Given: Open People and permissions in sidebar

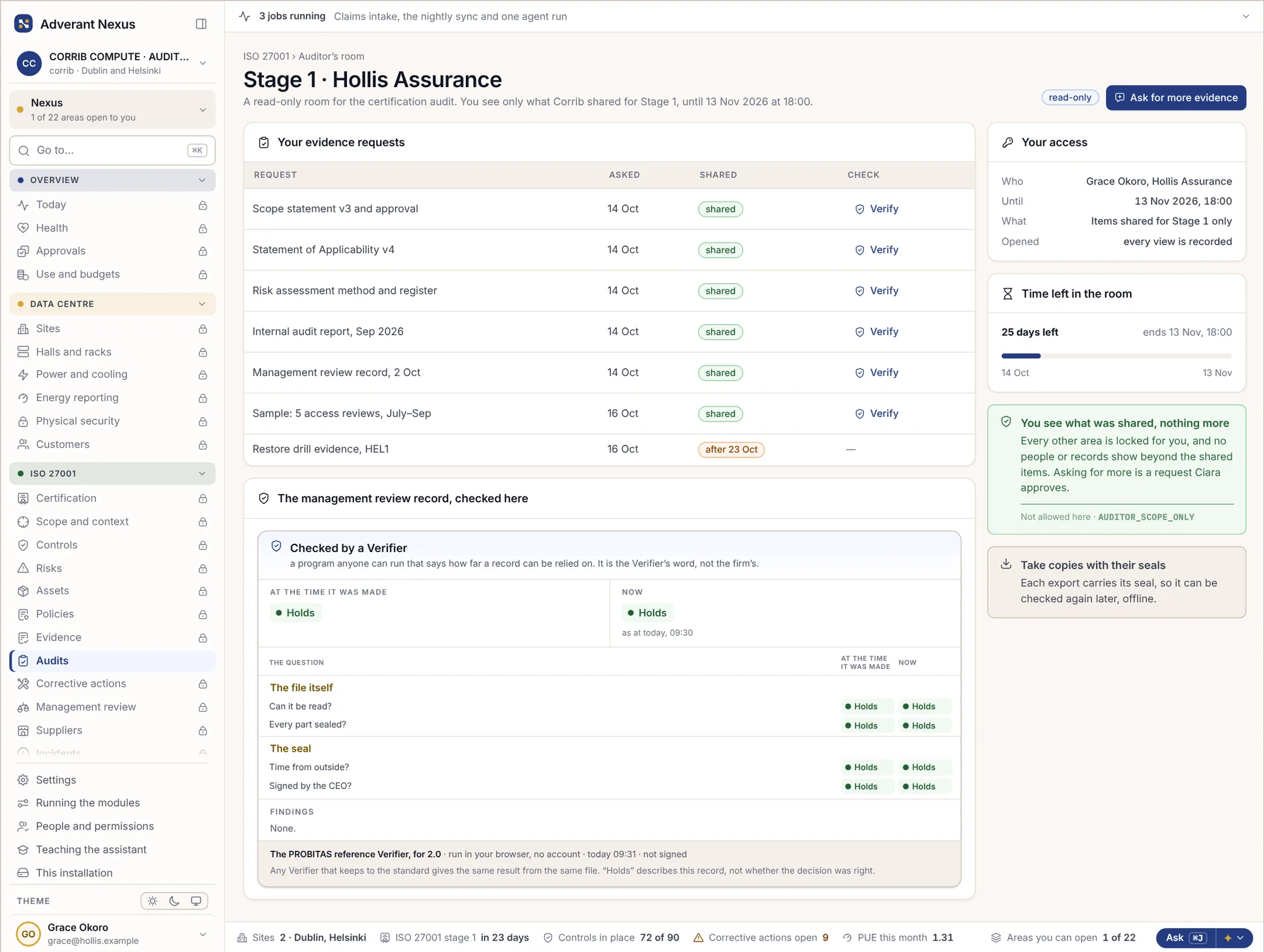Looking at the screenshot, I should pos(112,826).
